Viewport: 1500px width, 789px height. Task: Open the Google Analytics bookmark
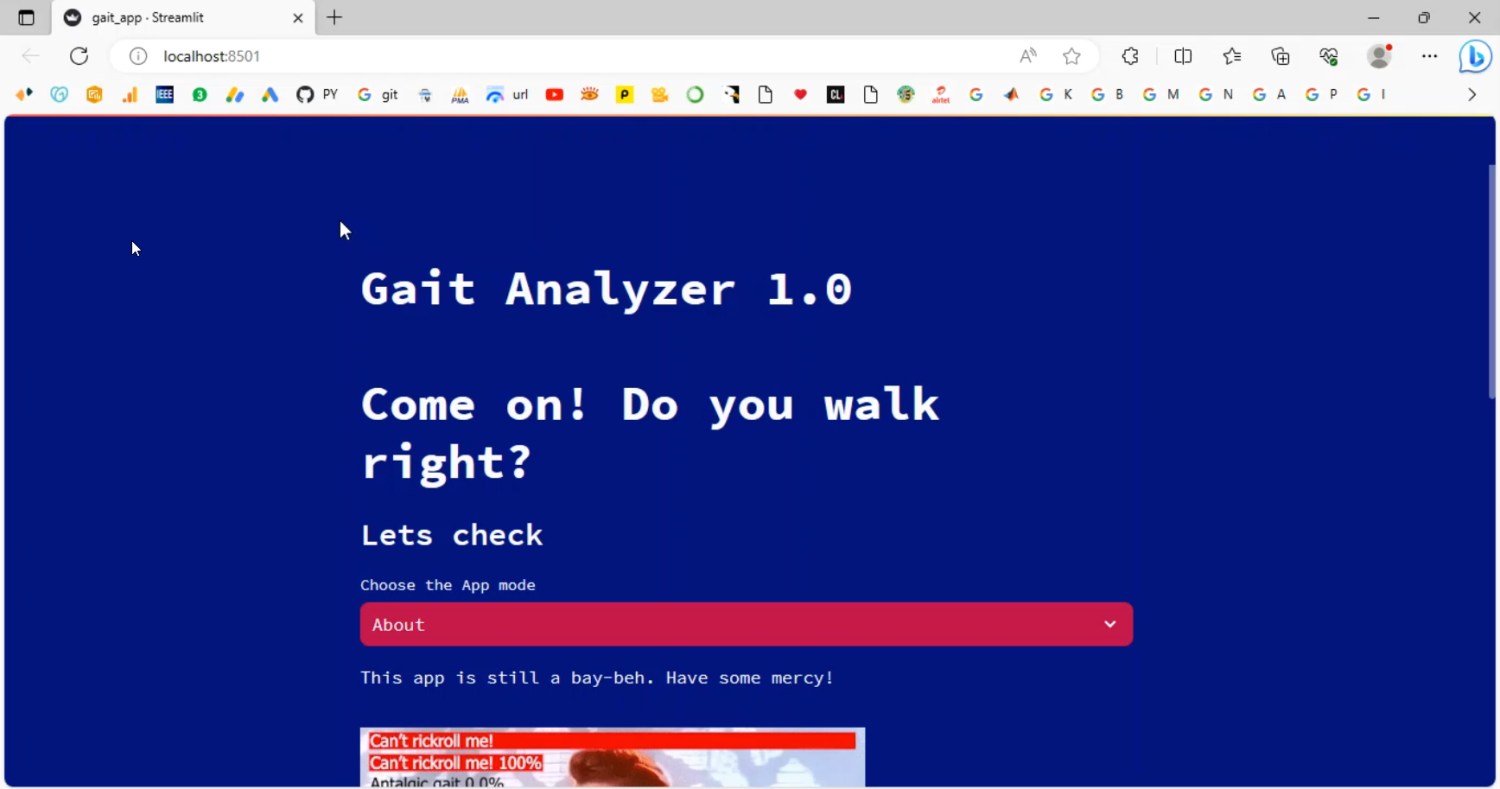click(131, 94)
